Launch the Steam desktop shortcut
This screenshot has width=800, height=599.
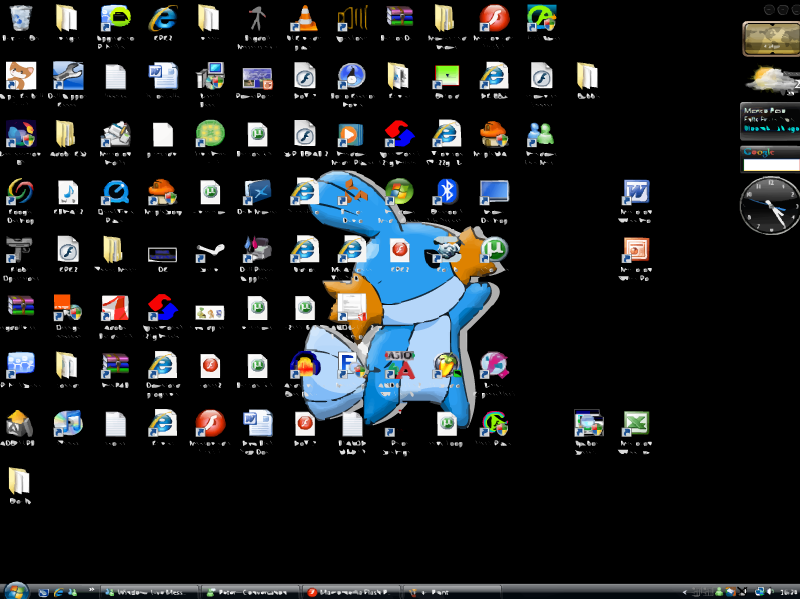[210, 251]
